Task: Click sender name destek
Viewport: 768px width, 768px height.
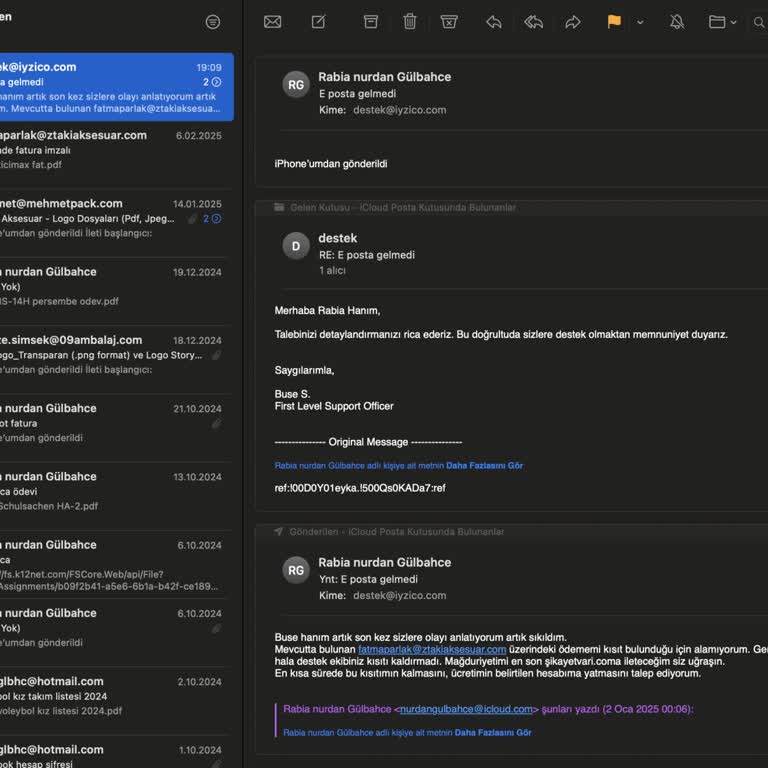Action: (337, 239)
